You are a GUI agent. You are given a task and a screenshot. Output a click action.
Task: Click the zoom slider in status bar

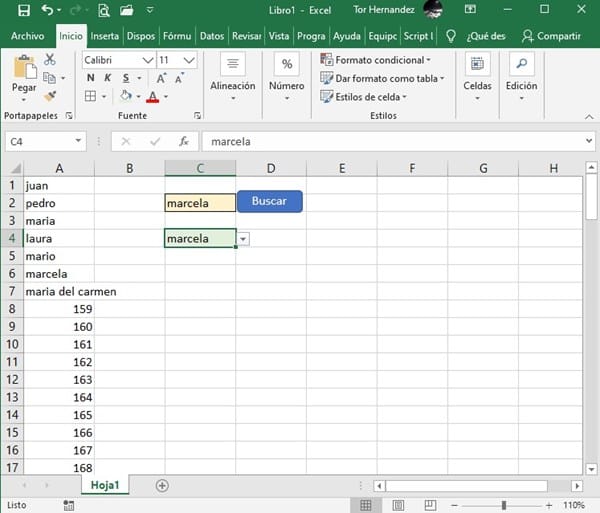pyautogui.click(x=503, y=505)
